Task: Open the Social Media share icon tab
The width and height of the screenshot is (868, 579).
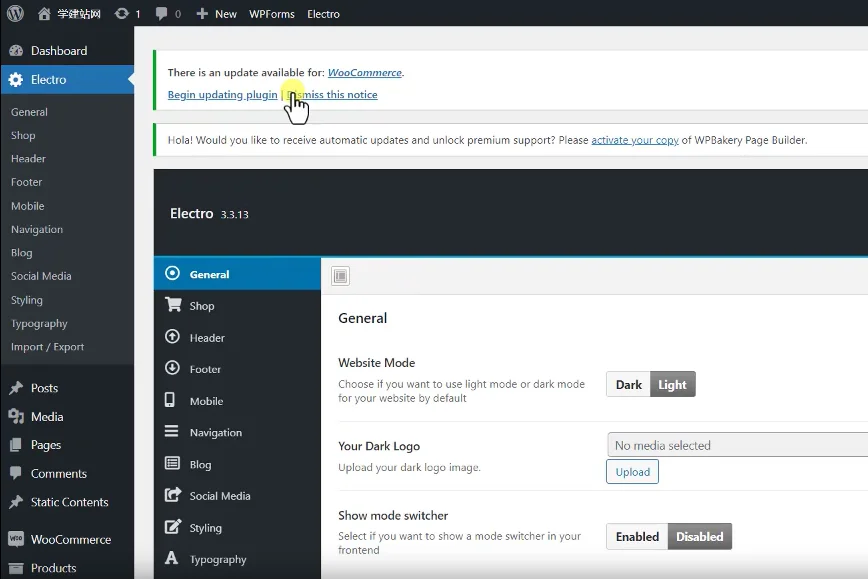Action: pos(172,496)
